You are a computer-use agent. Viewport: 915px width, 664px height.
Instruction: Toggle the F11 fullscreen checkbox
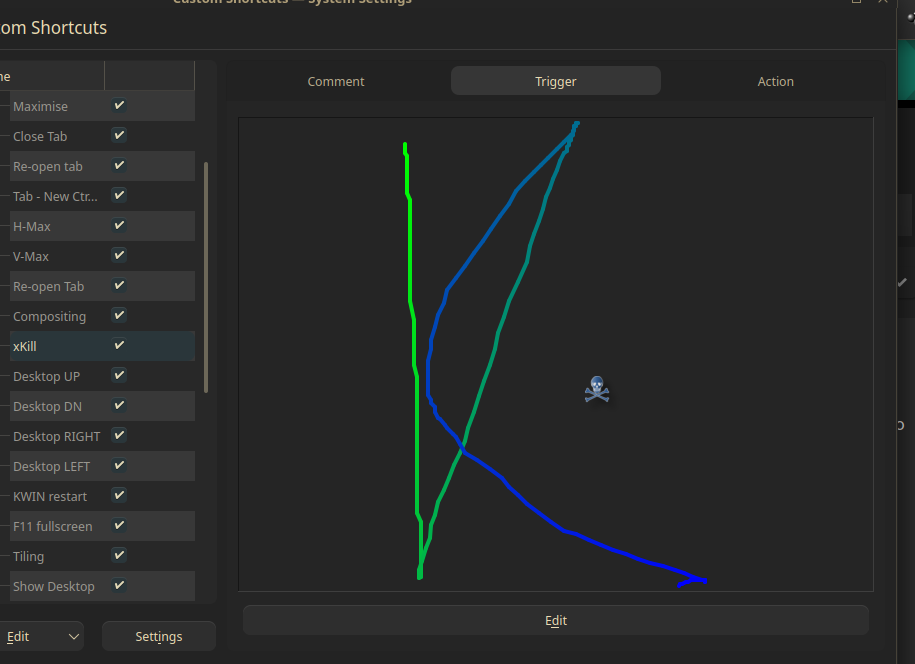119,525
